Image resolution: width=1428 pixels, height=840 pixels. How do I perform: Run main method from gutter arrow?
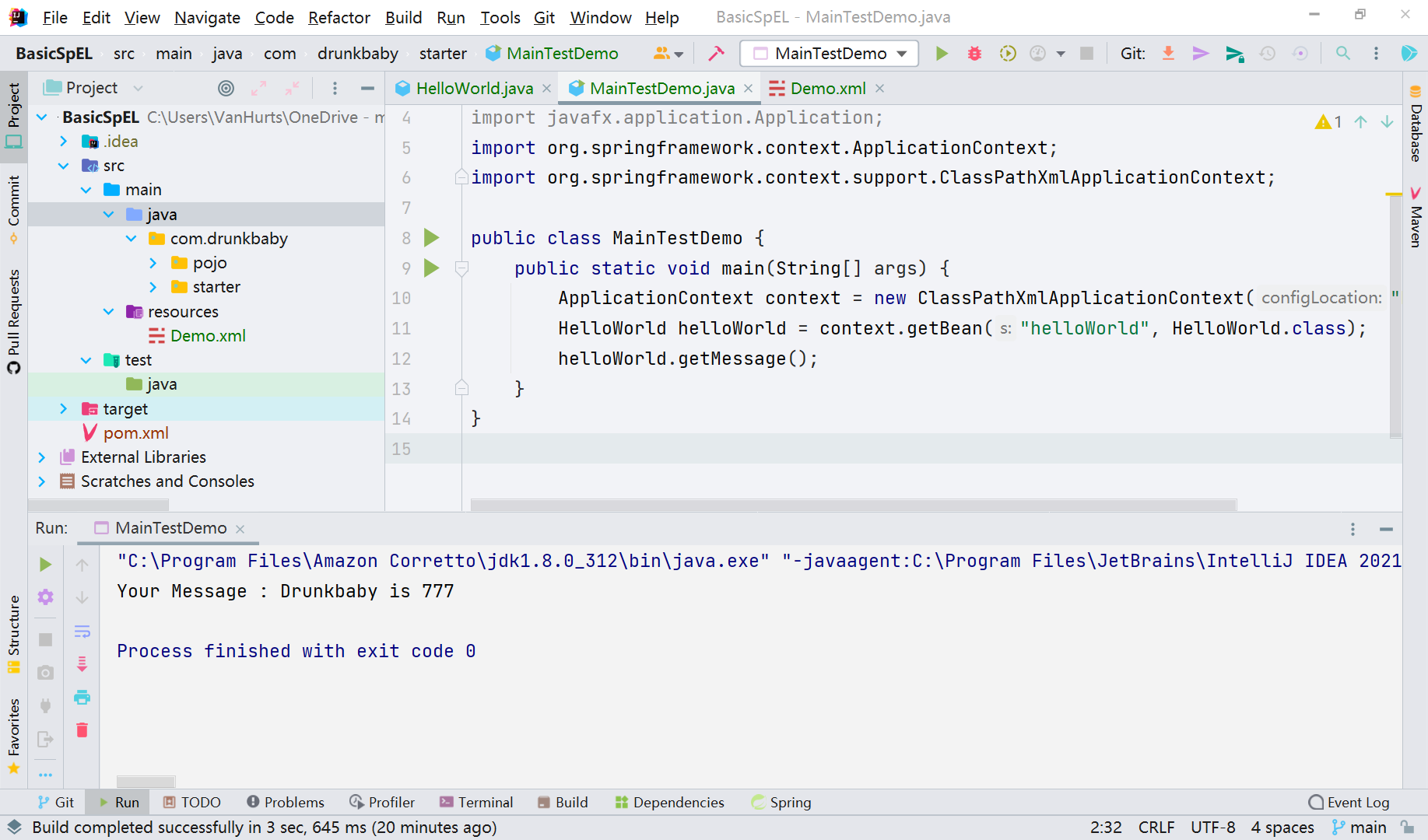[431, 268]
